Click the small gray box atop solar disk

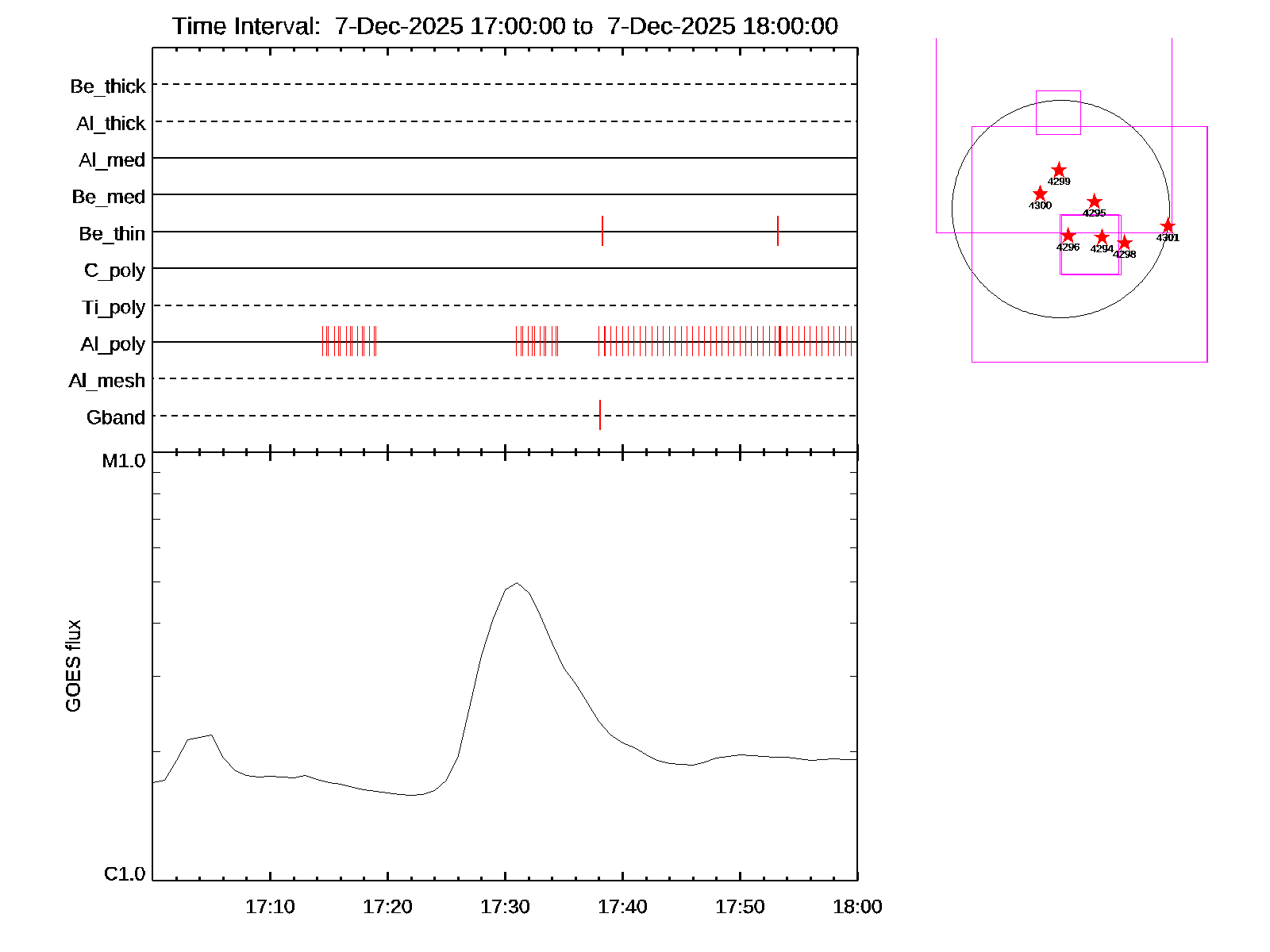pyautogui.click(x=1058, y=112)
